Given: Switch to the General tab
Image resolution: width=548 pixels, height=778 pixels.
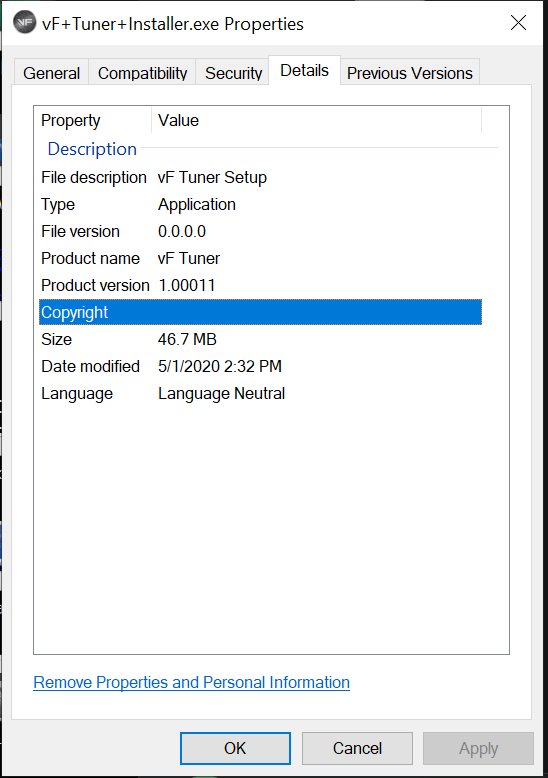Looking at the screenshot, I should tap(51, 73).
